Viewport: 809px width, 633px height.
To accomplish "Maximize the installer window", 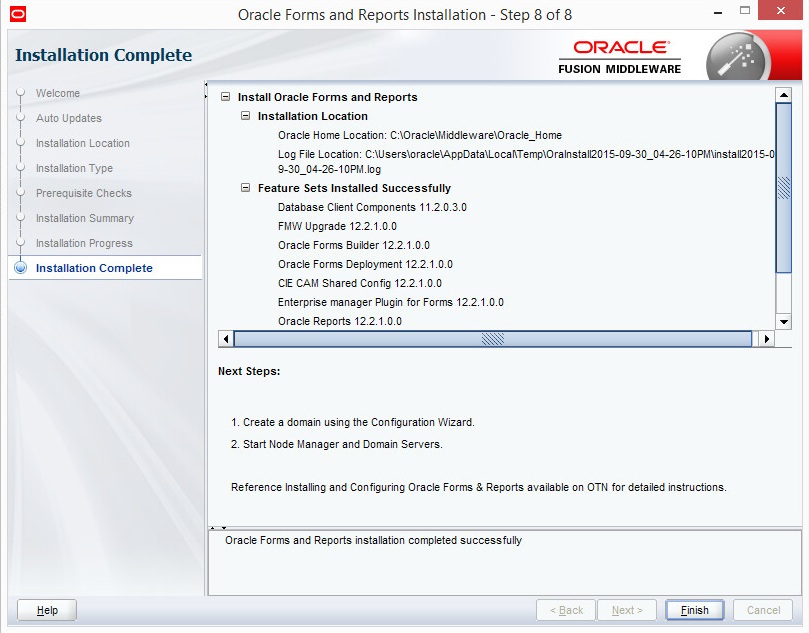I will [x=745, y=10].
